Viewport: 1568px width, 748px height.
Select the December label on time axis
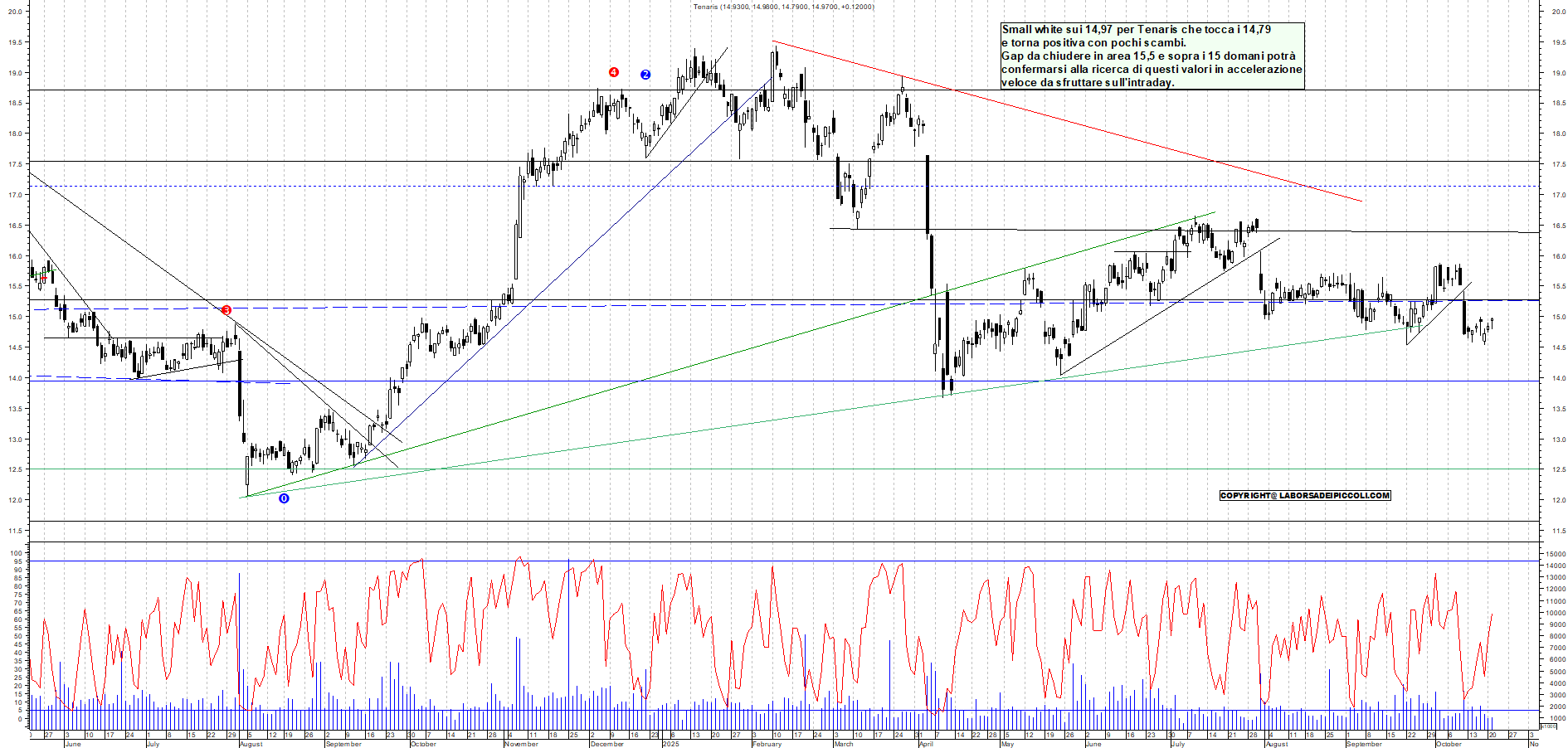click(606, 744)
